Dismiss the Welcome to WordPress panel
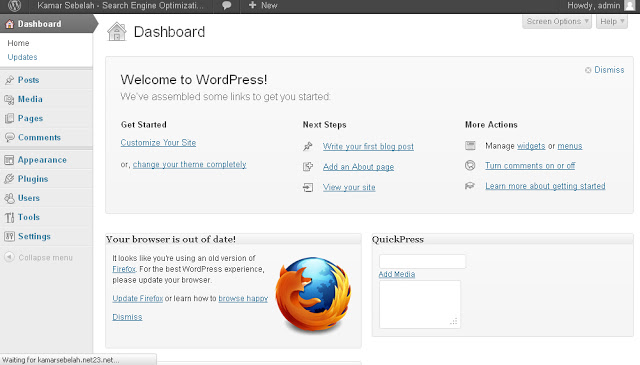This screenshot has width=640, height=365. pyautogui.click(x=605, y=70)
